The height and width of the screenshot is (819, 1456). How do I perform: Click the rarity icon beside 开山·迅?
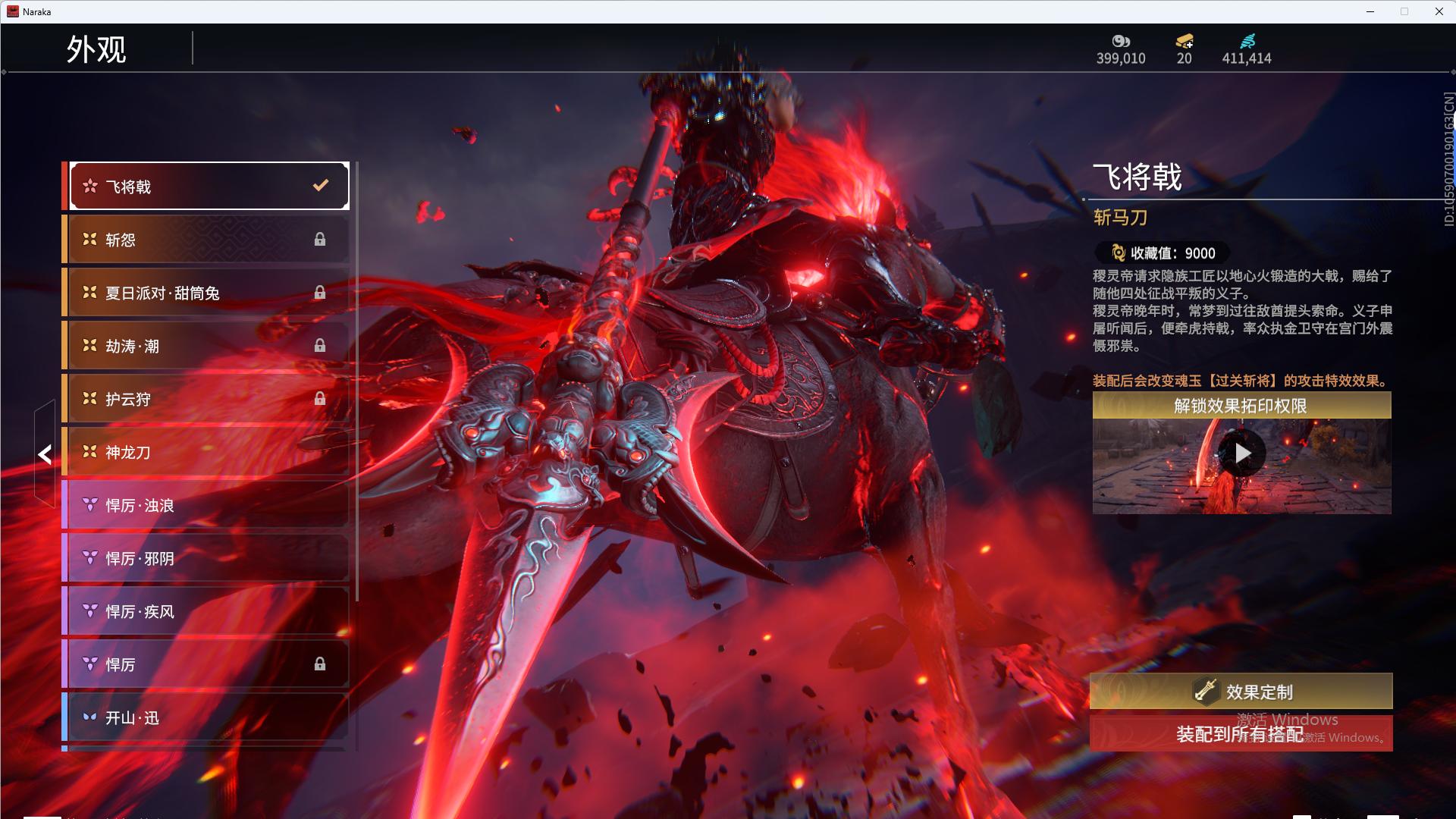tap(89, 717)
